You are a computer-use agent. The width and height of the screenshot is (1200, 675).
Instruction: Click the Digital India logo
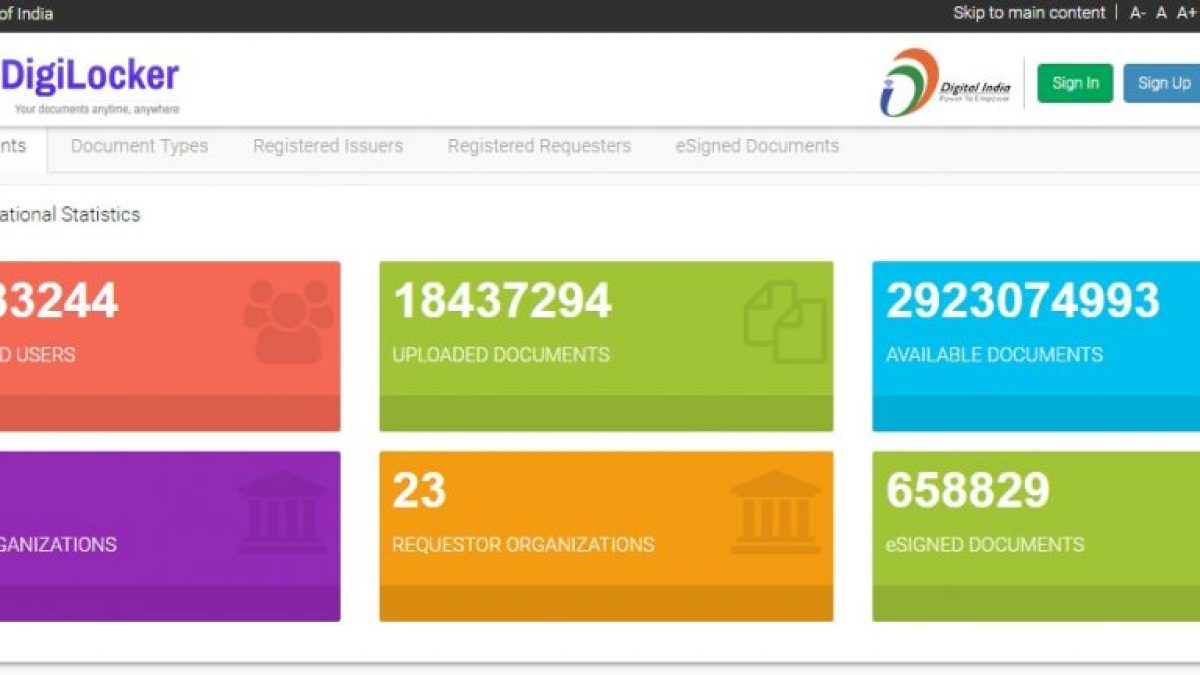[x=945, y=83]
